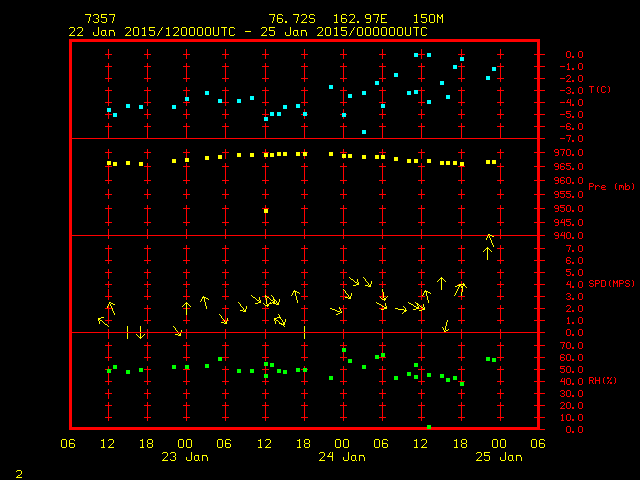Select the UTC date range title line
The width and height of the screenshot is (640, 480).
(247, 31)
